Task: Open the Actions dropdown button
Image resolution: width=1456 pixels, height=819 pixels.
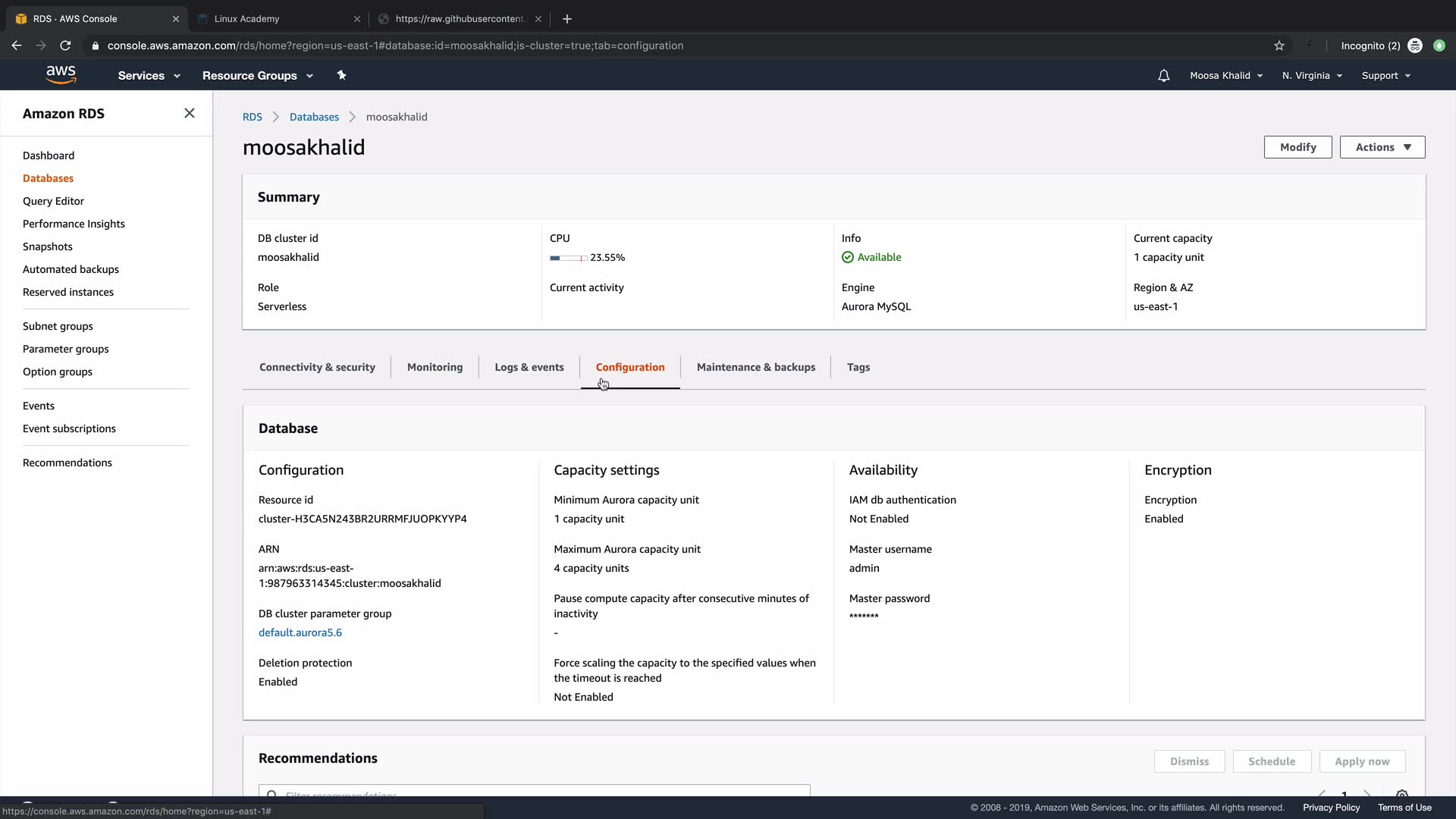Action: click(1382, 147)
